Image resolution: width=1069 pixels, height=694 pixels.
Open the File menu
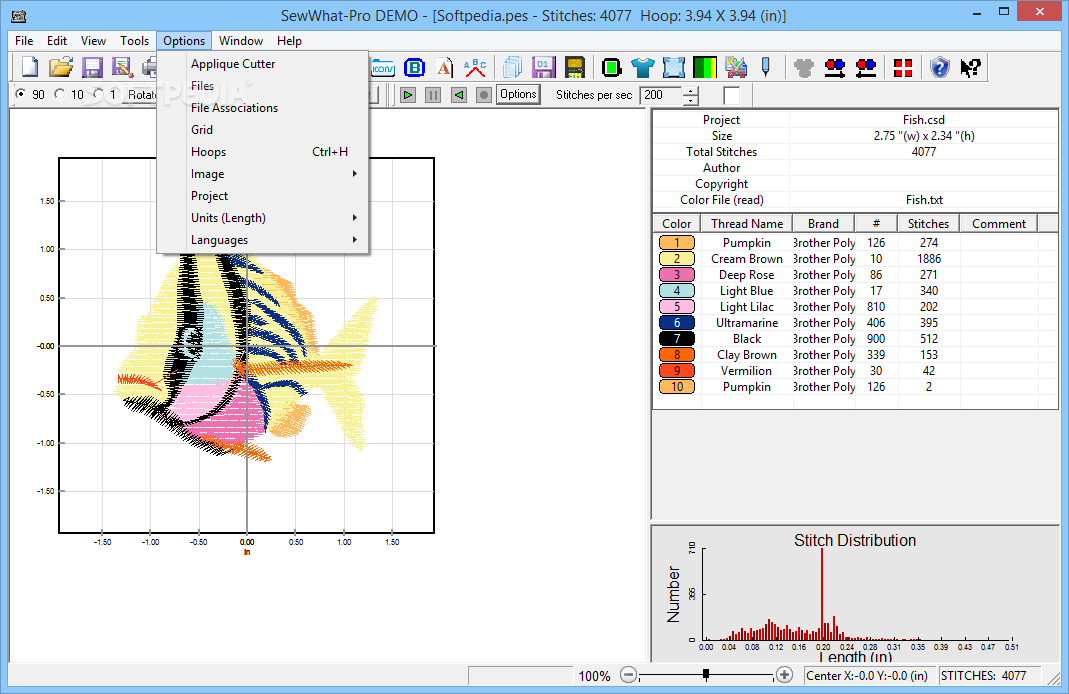pos(24,41)
